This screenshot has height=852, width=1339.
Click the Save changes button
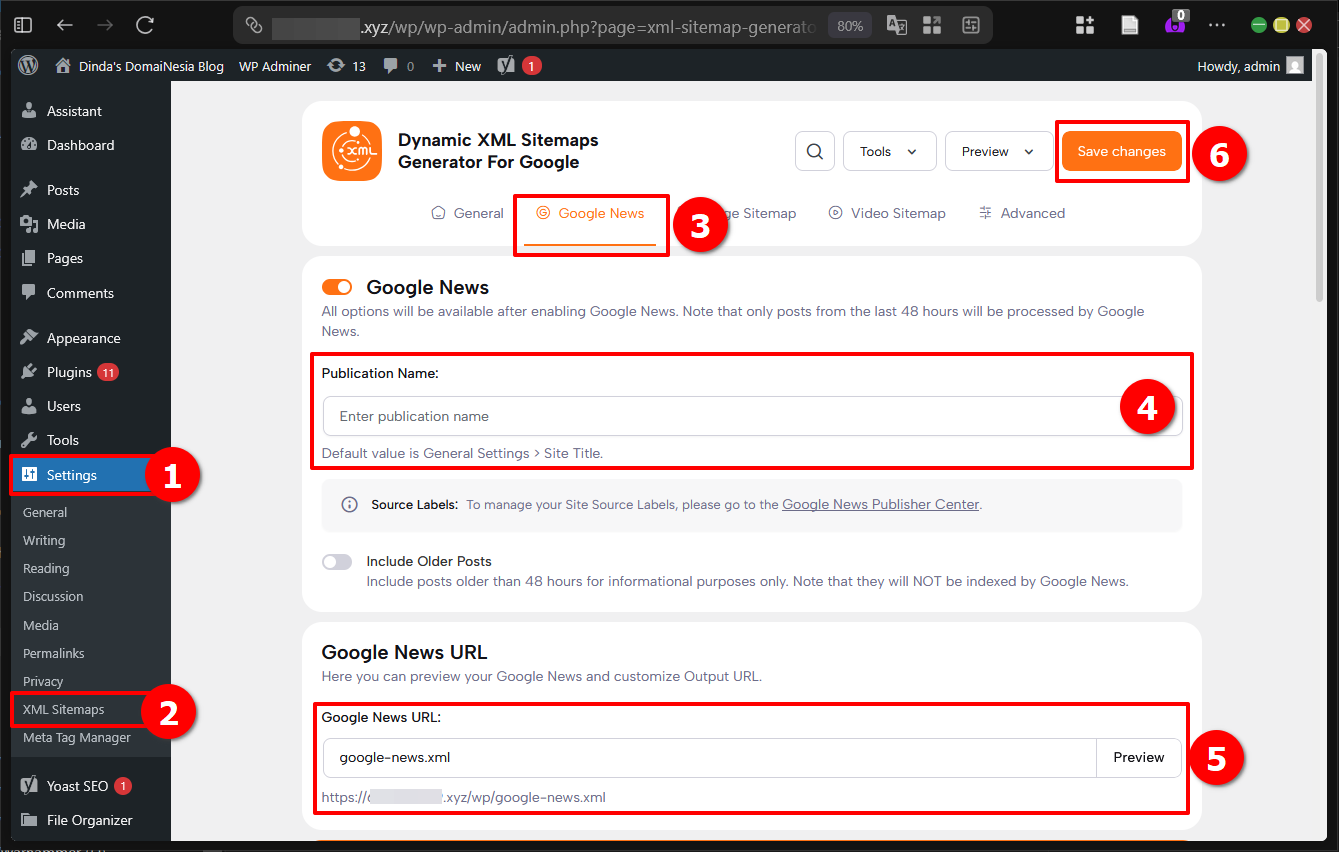(1121, 150)
